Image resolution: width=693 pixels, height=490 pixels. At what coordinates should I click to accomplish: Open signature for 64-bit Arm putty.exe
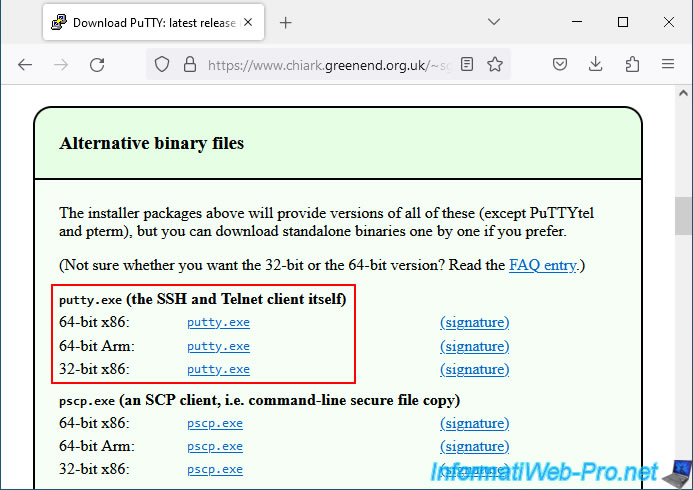click(475, 346)
